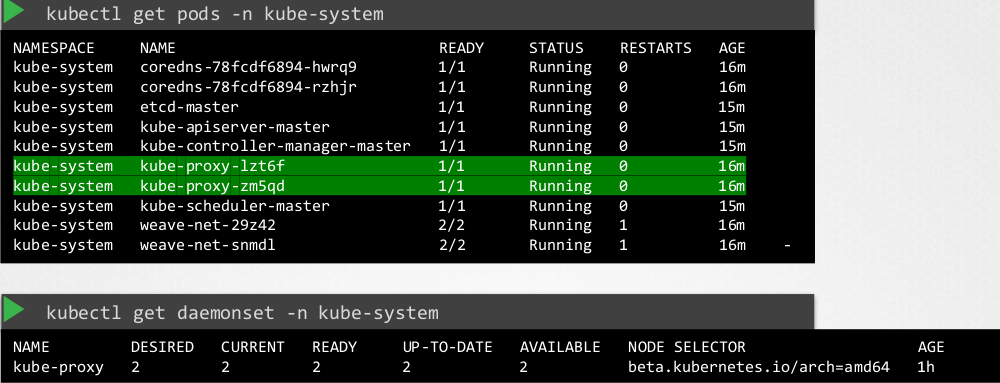The width and height of the screenshot is (1000, 383).
Task: Select the highlighted kube-proxy-zm5qd row
Action: (x=379, y=186)
